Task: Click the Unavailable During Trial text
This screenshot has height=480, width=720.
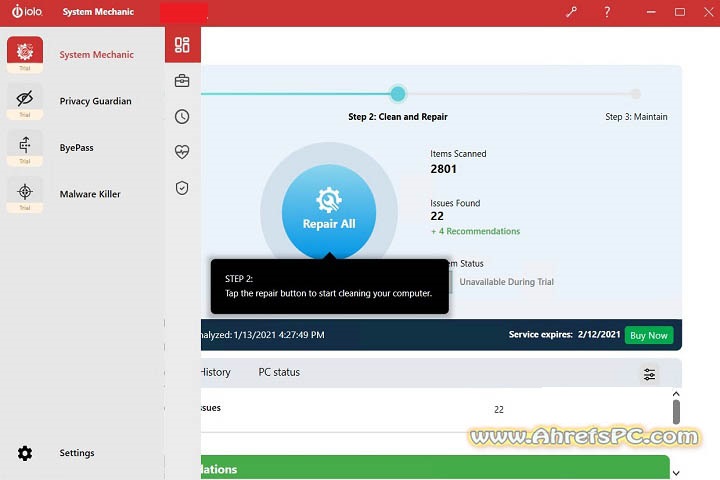Action: (506, 282)
